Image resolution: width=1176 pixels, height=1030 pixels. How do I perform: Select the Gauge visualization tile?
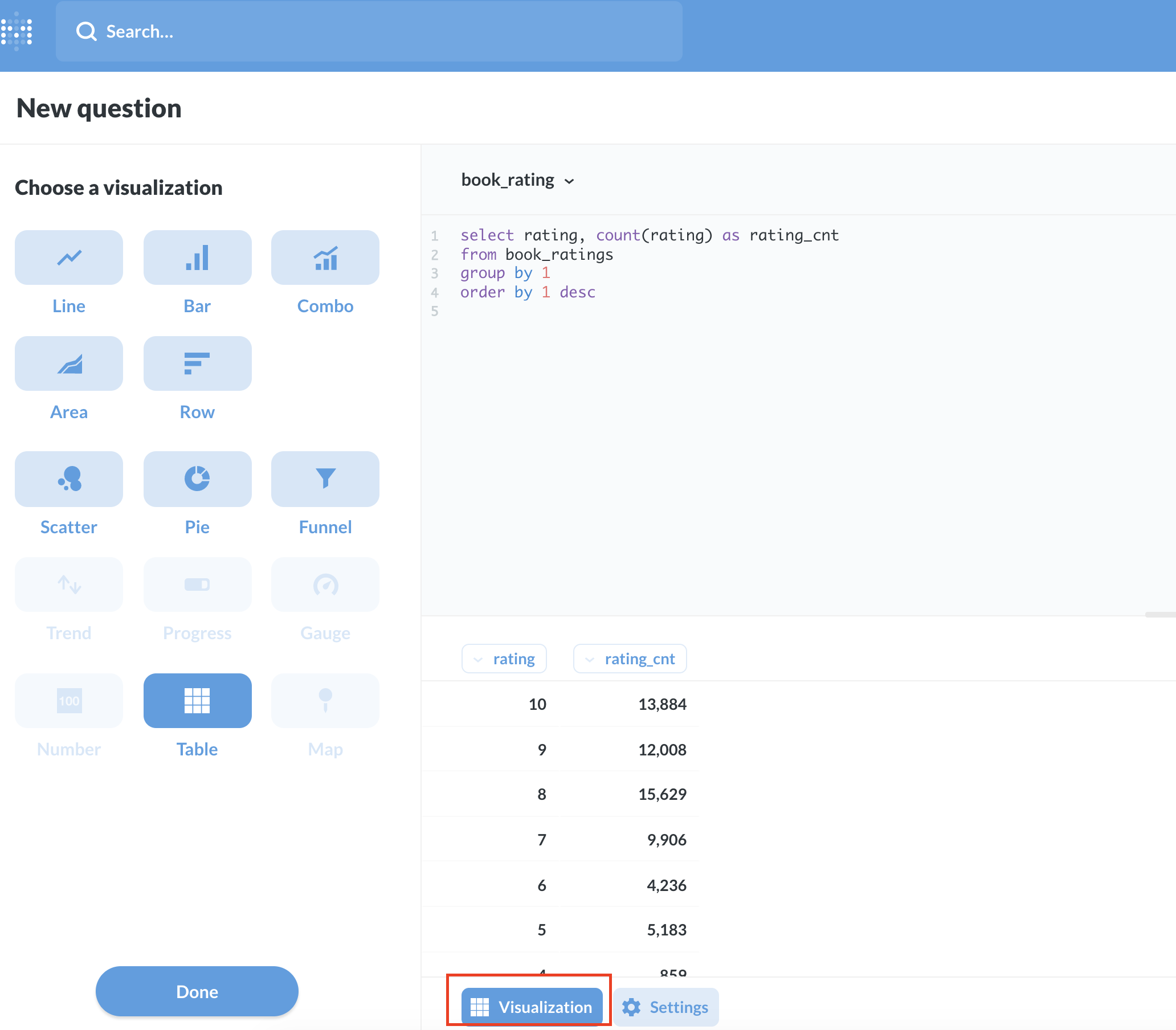click(325, 585)
